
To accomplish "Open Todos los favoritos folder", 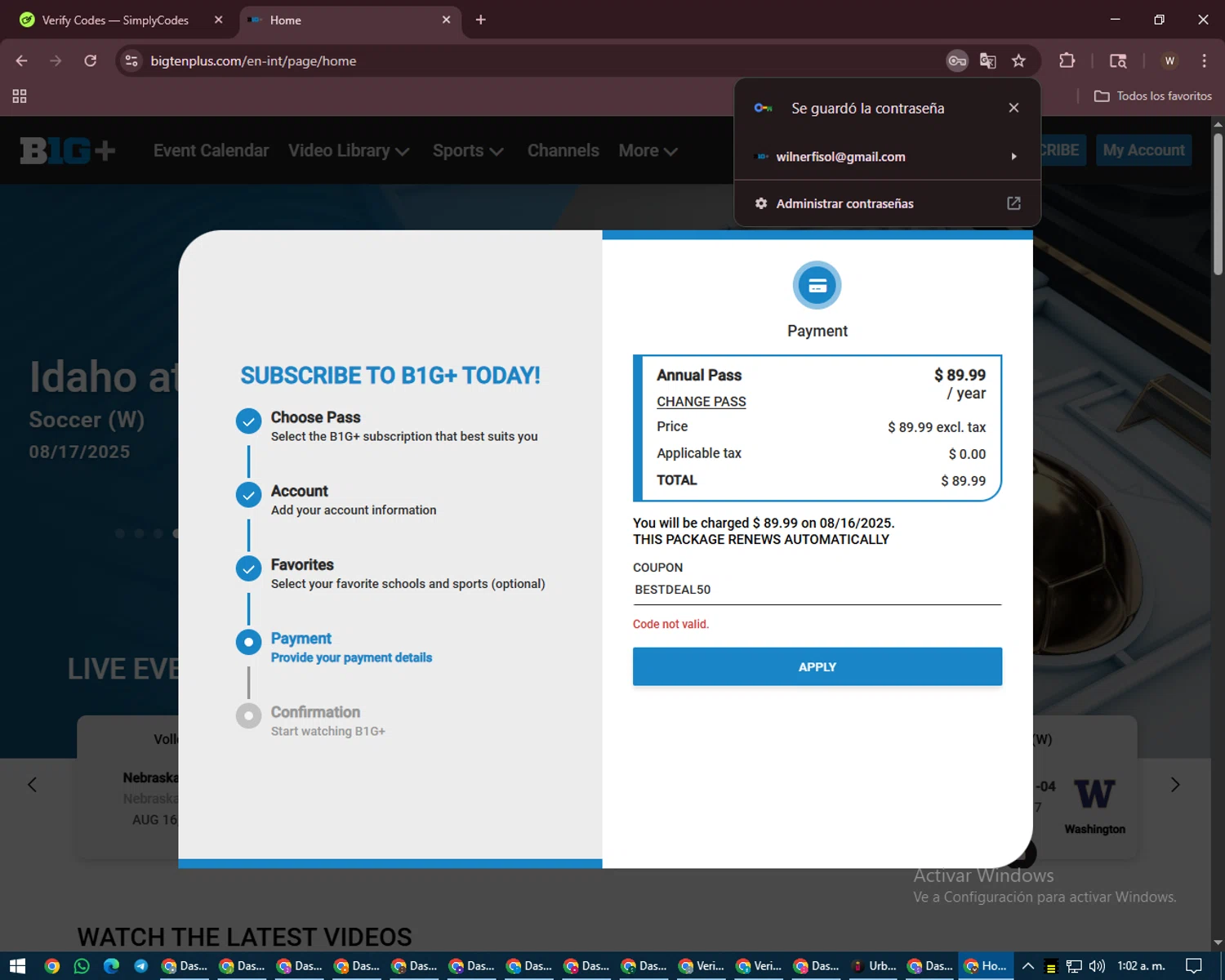I will pos(1153,96).
